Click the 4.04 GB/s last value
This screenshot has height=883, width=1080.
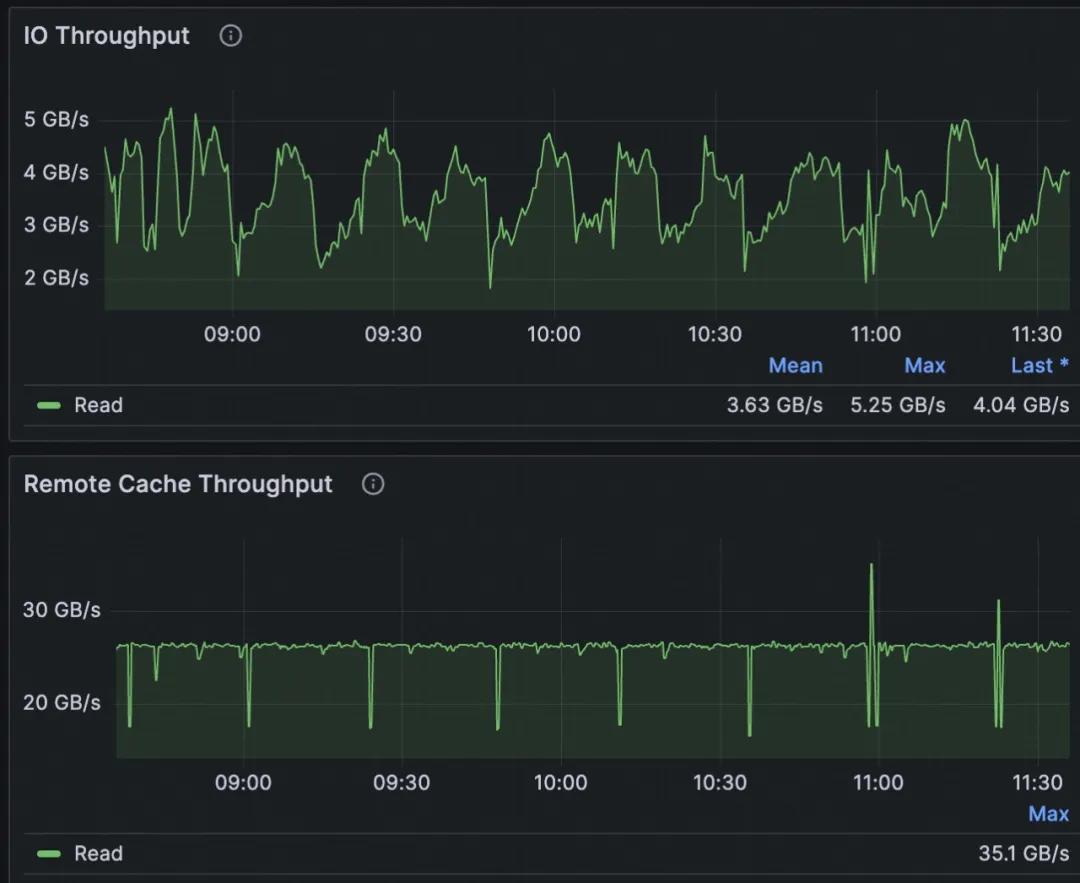point(1020,405)
